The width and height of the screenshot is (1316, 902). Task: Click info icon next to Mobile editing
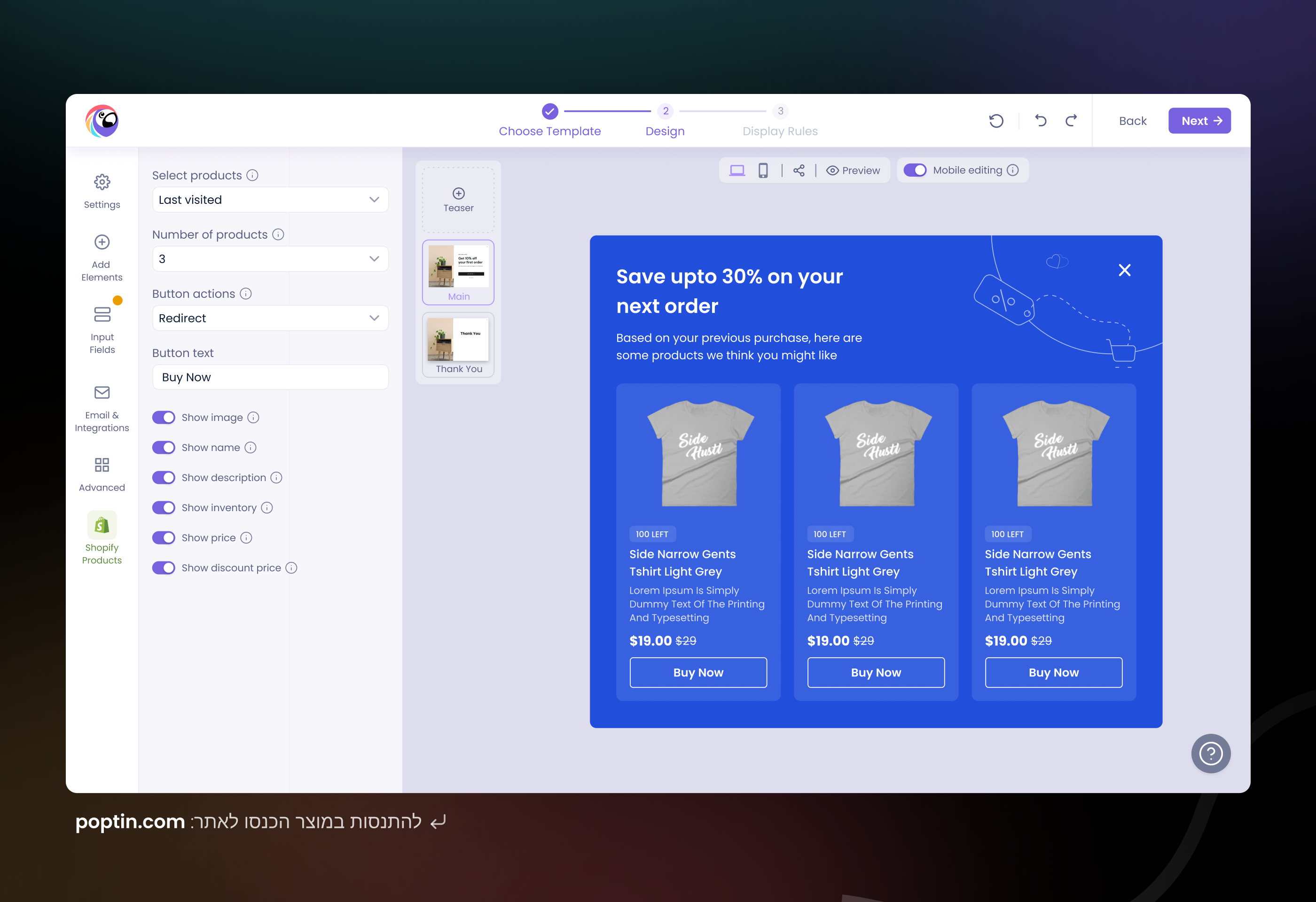[x=1013, y=170]
